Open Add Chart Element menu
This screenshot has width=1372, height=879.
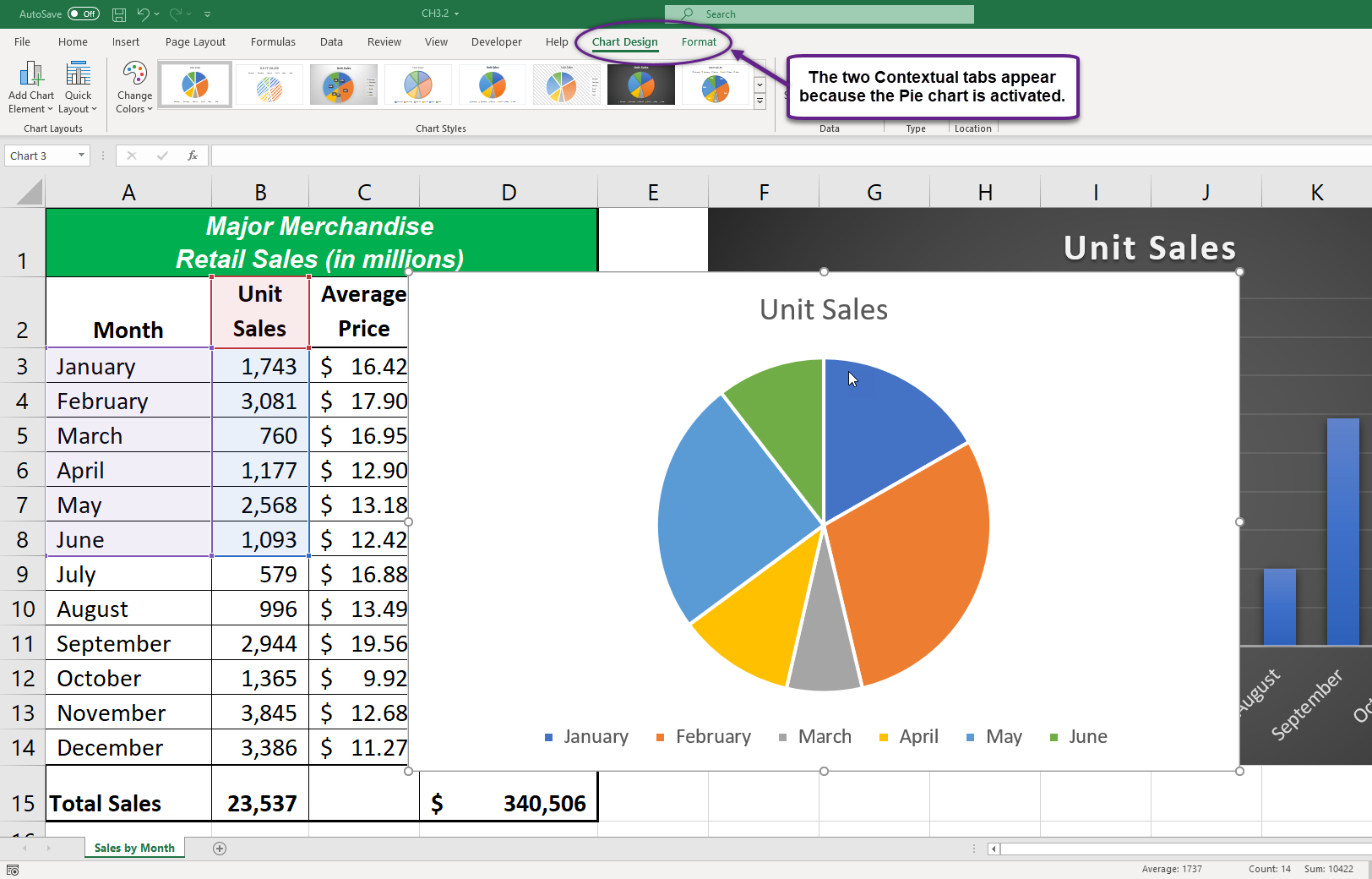point(30,87)
